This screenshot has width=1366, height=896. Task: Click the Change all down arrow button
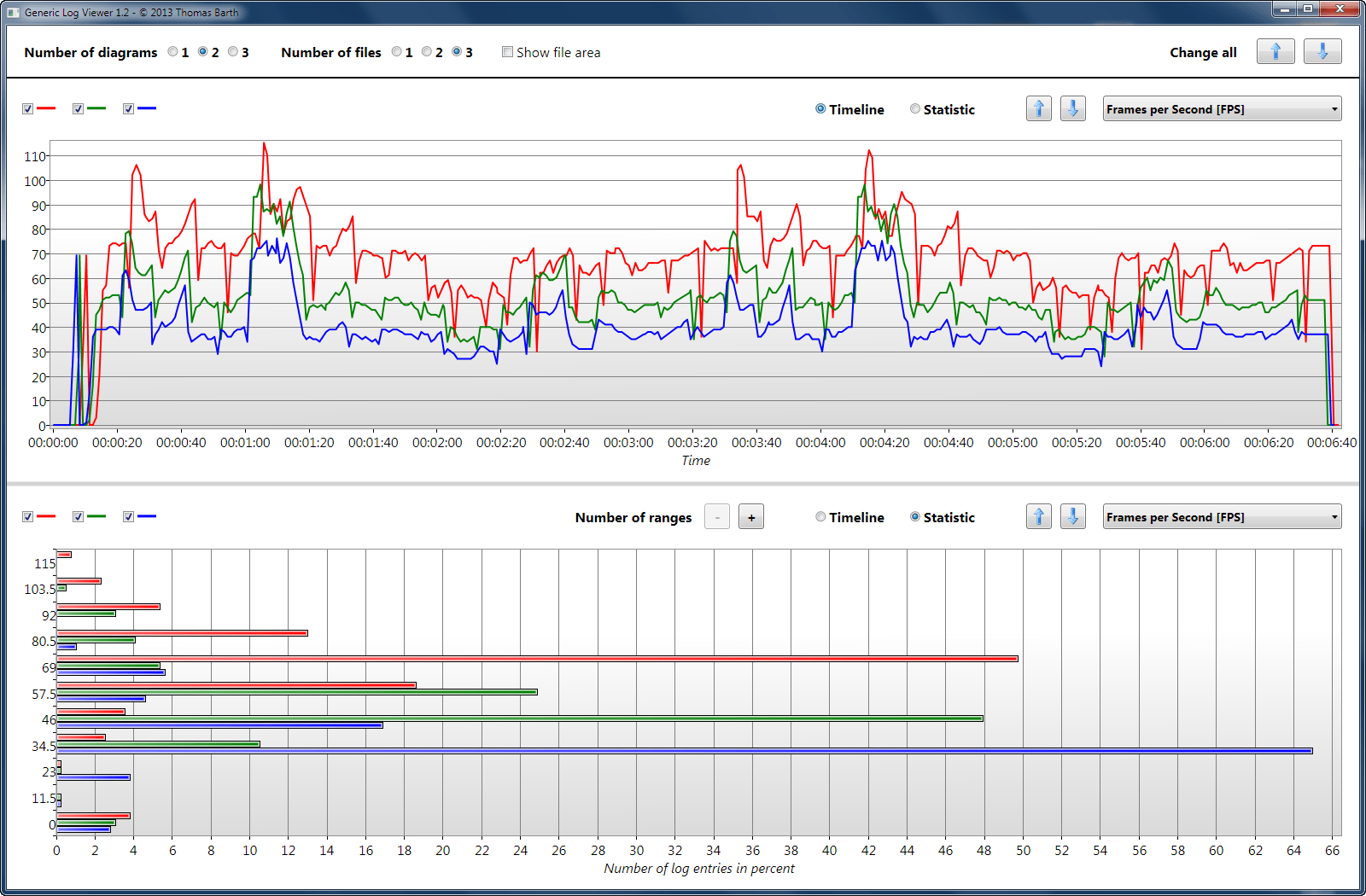[x=1322, y=51]
